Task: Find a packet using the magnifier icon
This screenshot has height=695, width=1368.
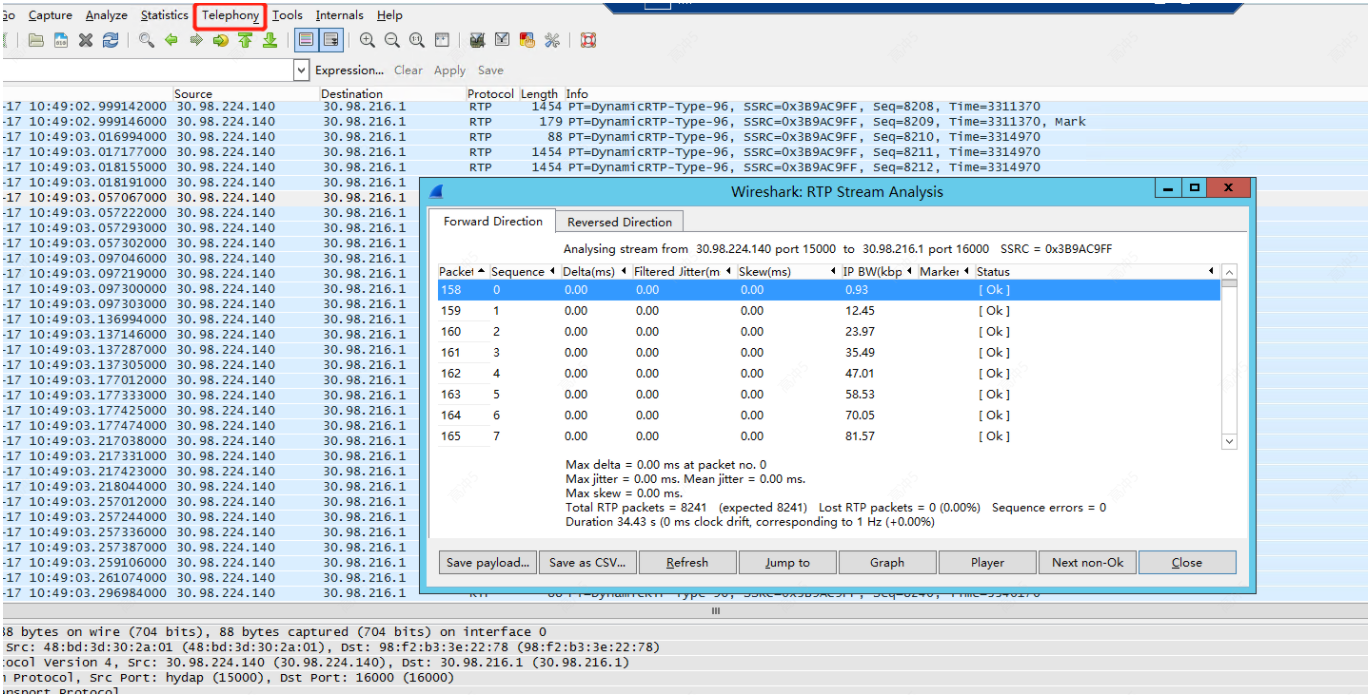Action: [146, 40]
